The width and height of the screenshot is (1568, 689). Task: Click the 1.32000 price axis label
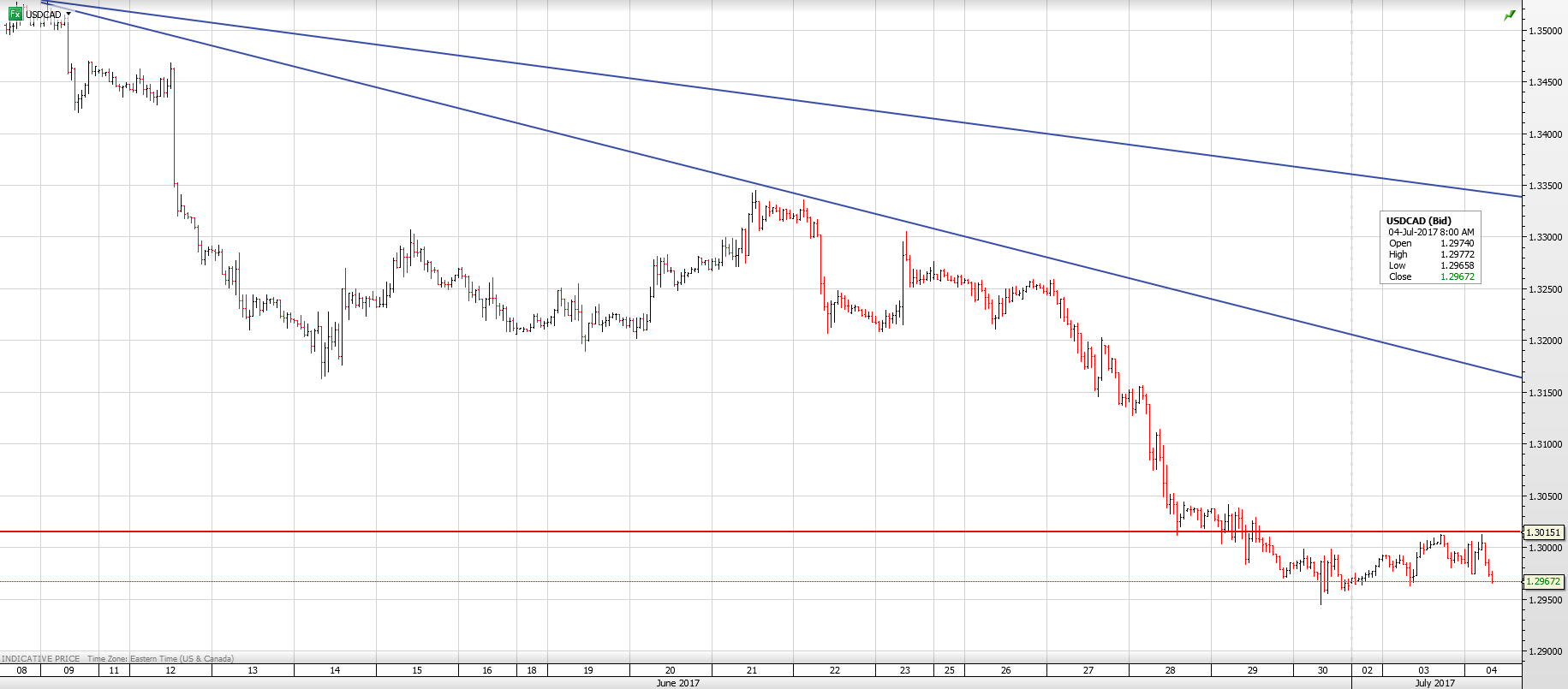pyautogui.click(x=1545, y=341)
